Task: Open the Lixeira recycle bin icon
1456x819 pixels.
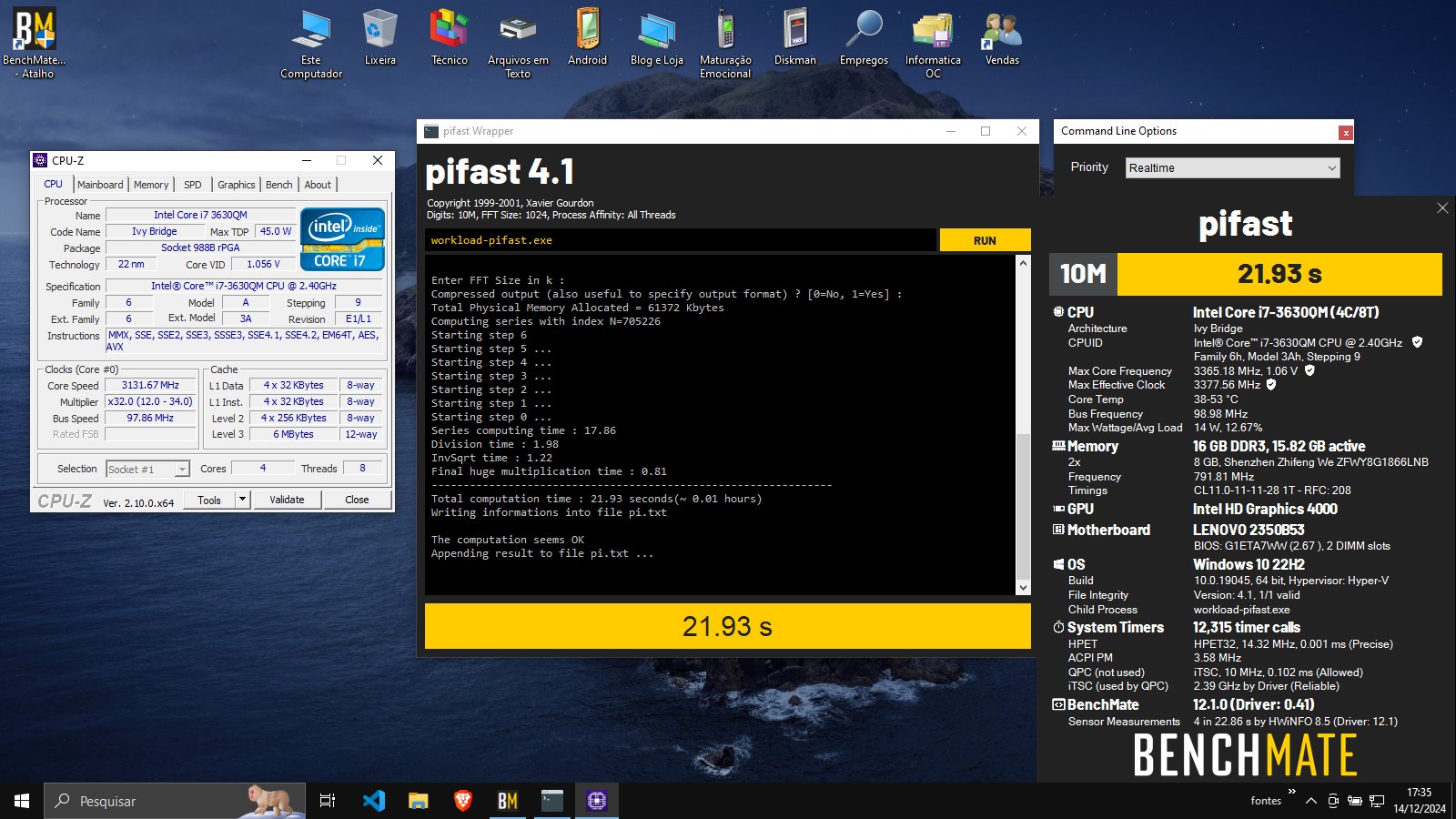Action: coord(380,36)
